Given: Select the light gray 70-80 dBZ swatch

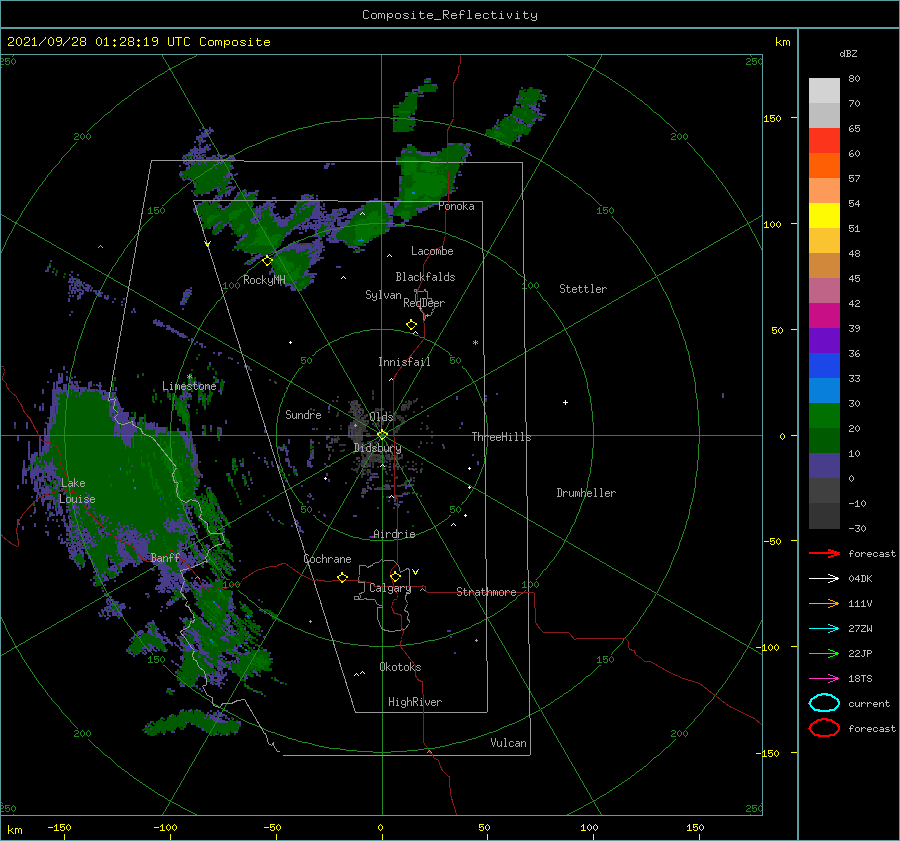Looking at the screenshot, I should coord(824,91).
